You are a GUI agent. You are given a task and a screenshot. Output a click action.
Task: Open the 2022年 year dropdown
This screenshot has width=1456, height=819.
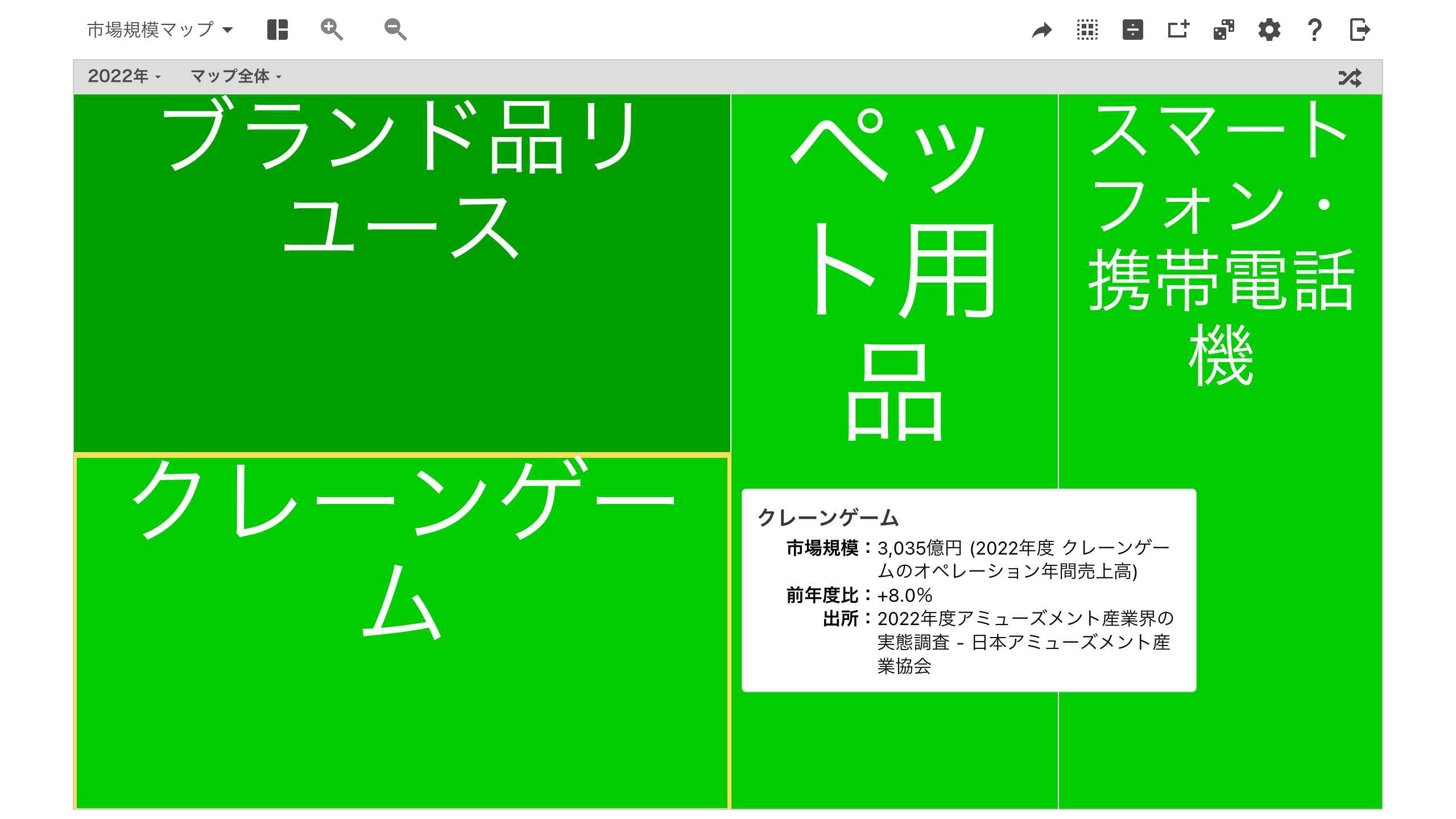pos(125,76)
